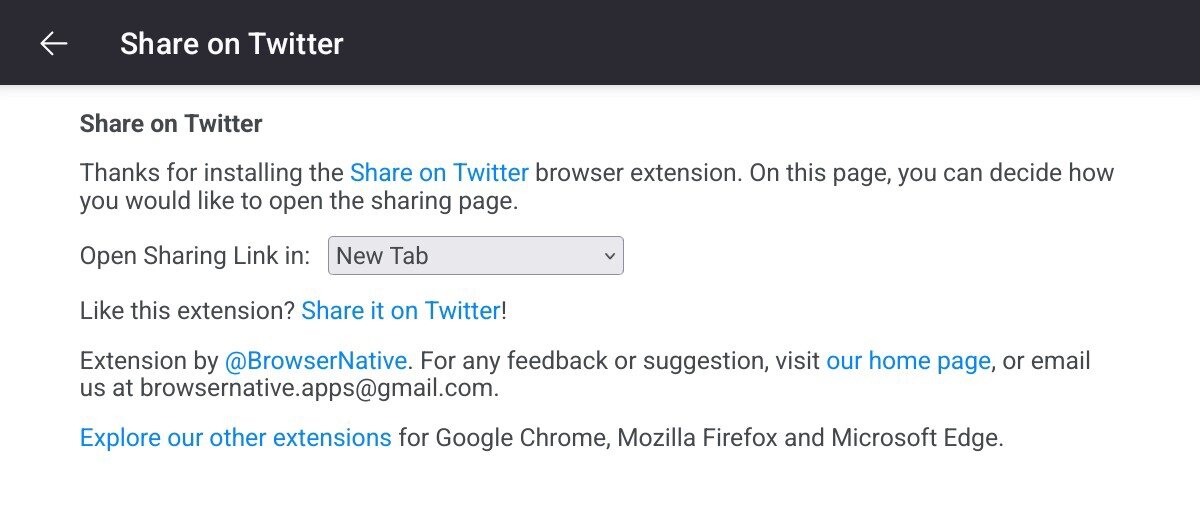Image resolution: width=1200 pixels, height=506 pixels.
Task: Open the Share on Twitter extension link
Action: click(439, 173)
